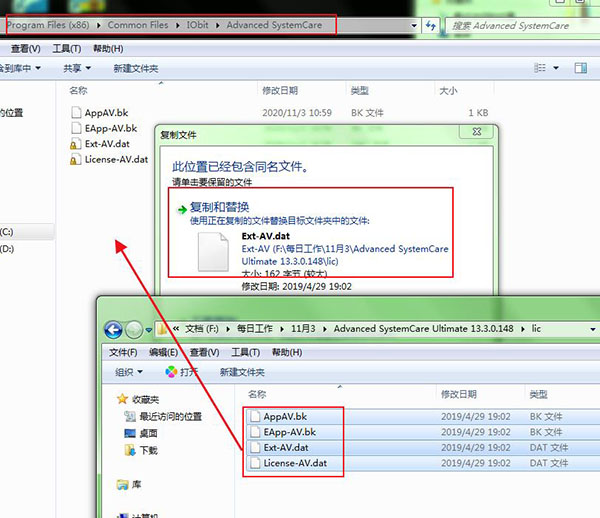The image size is (600, 518).
Task: Open 编辑(E) menu in lic window
Action: tap(163, 353)
